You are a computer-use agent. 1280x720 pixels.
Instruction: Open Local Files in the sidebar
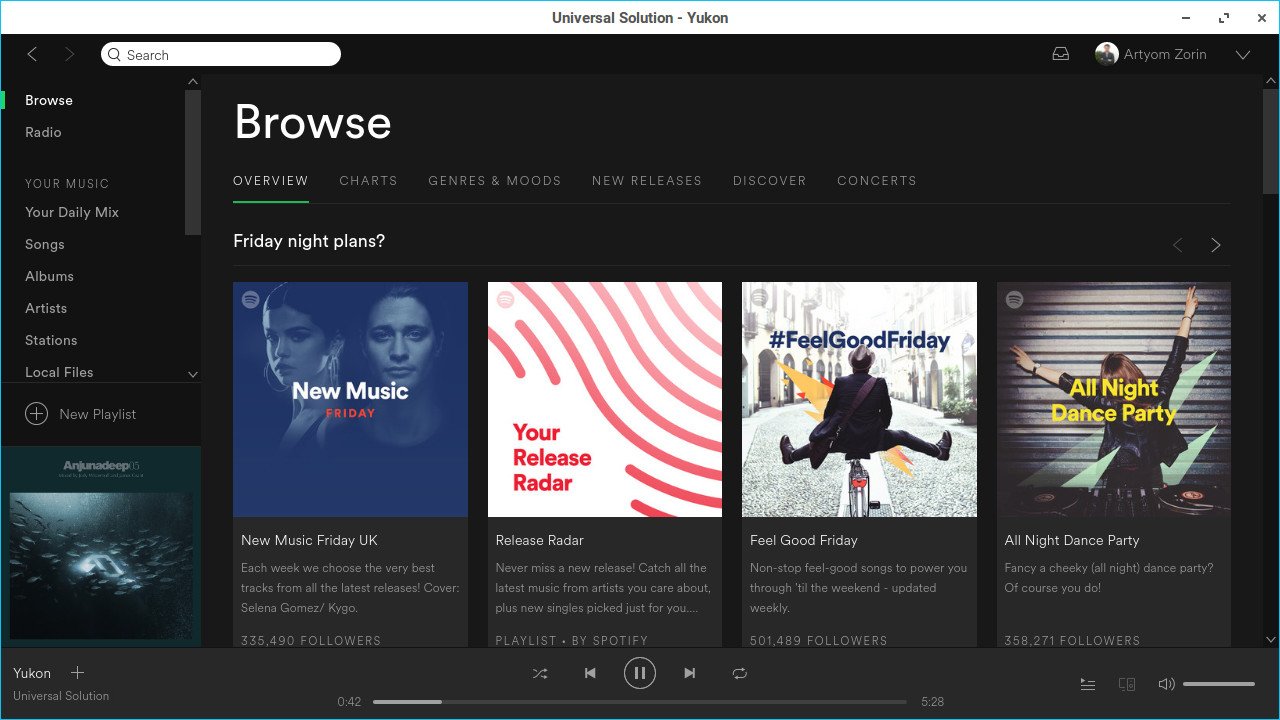pos(59,372)
